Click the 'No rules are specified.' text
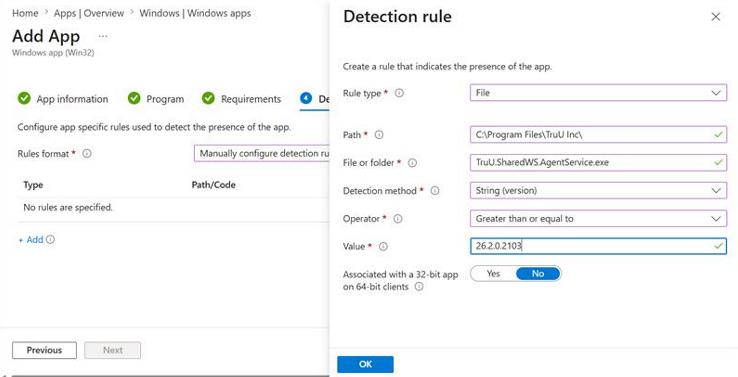 click(x=68, y=207)
